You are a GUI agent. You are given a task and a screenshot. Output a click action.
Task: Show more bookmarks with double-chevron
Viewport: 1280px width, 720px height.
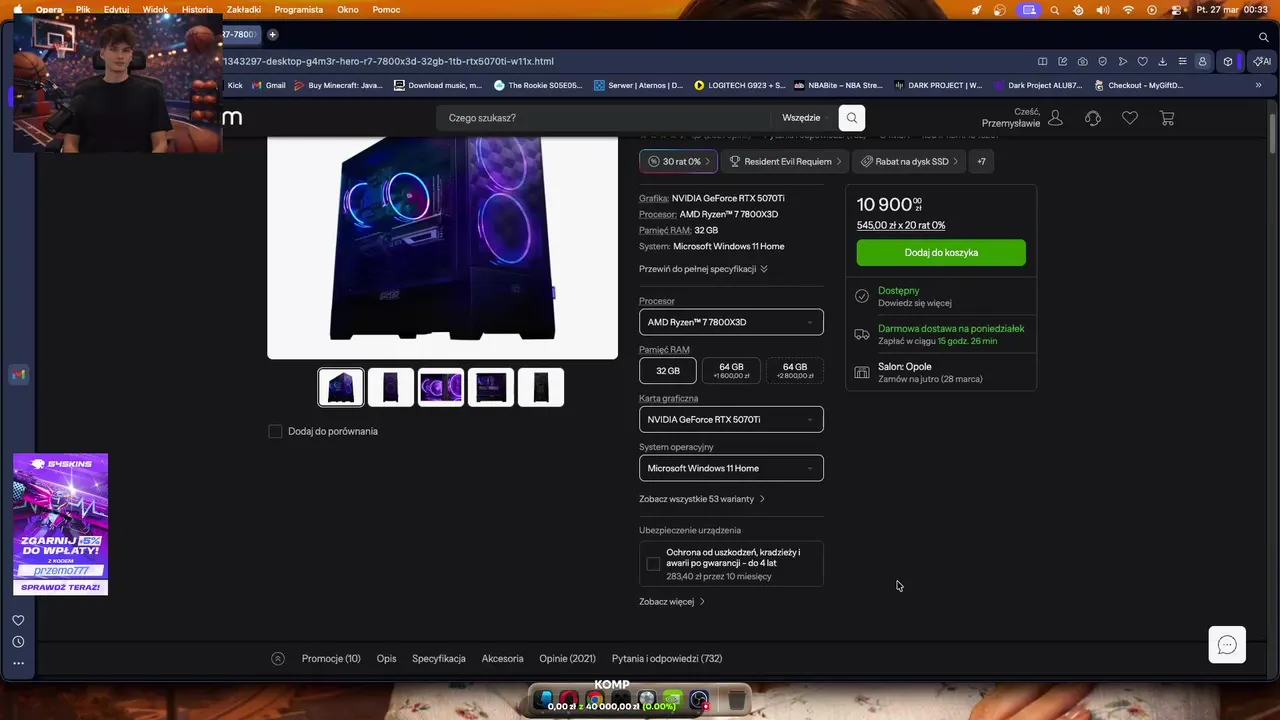coord(1258,85)
